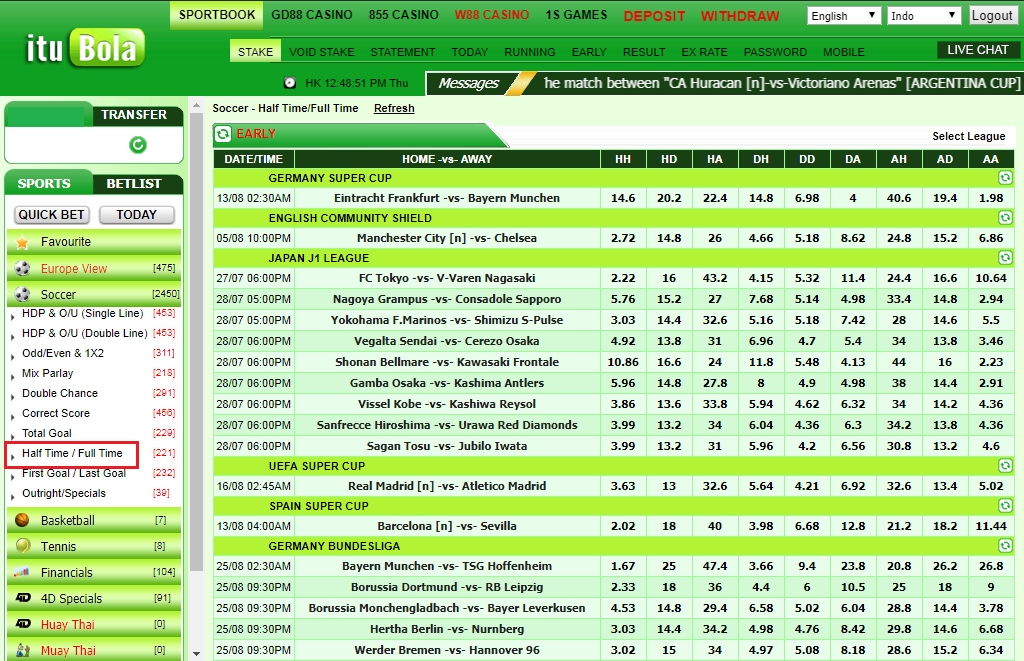Screen dimensions: 1024x661
Task: Open the RESULT tab
Action: pos(644,52)
